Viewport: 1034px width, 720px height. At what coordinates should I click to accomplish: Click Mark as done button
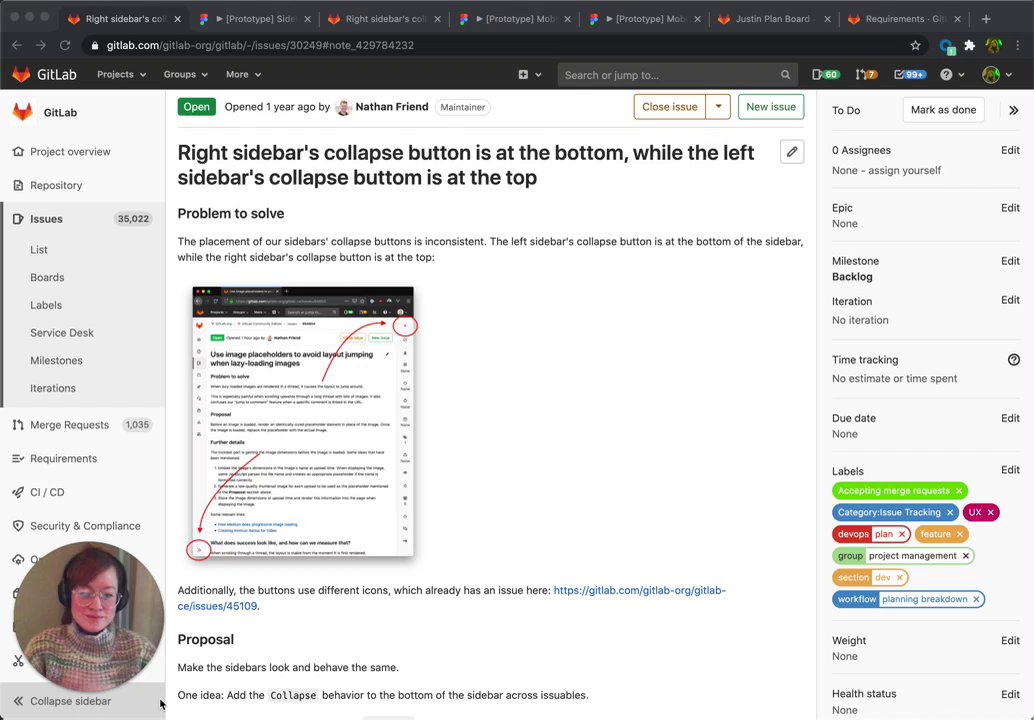943,110
